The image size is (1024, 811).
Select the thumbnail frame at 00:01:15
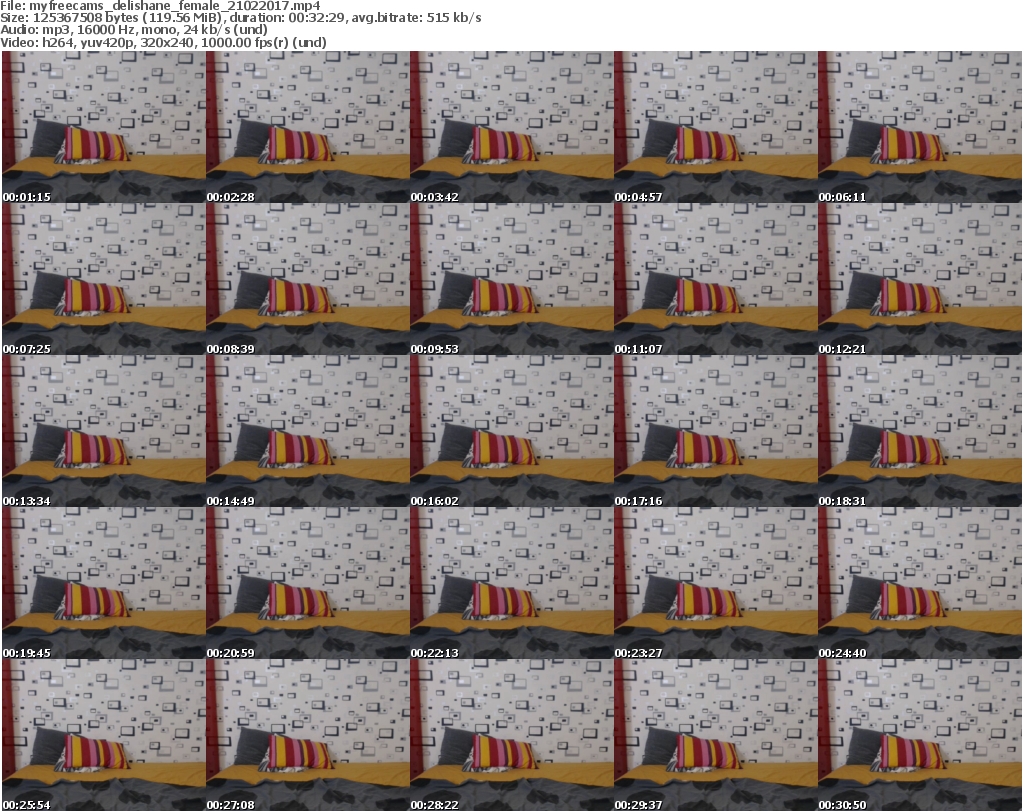click(104, 127)
